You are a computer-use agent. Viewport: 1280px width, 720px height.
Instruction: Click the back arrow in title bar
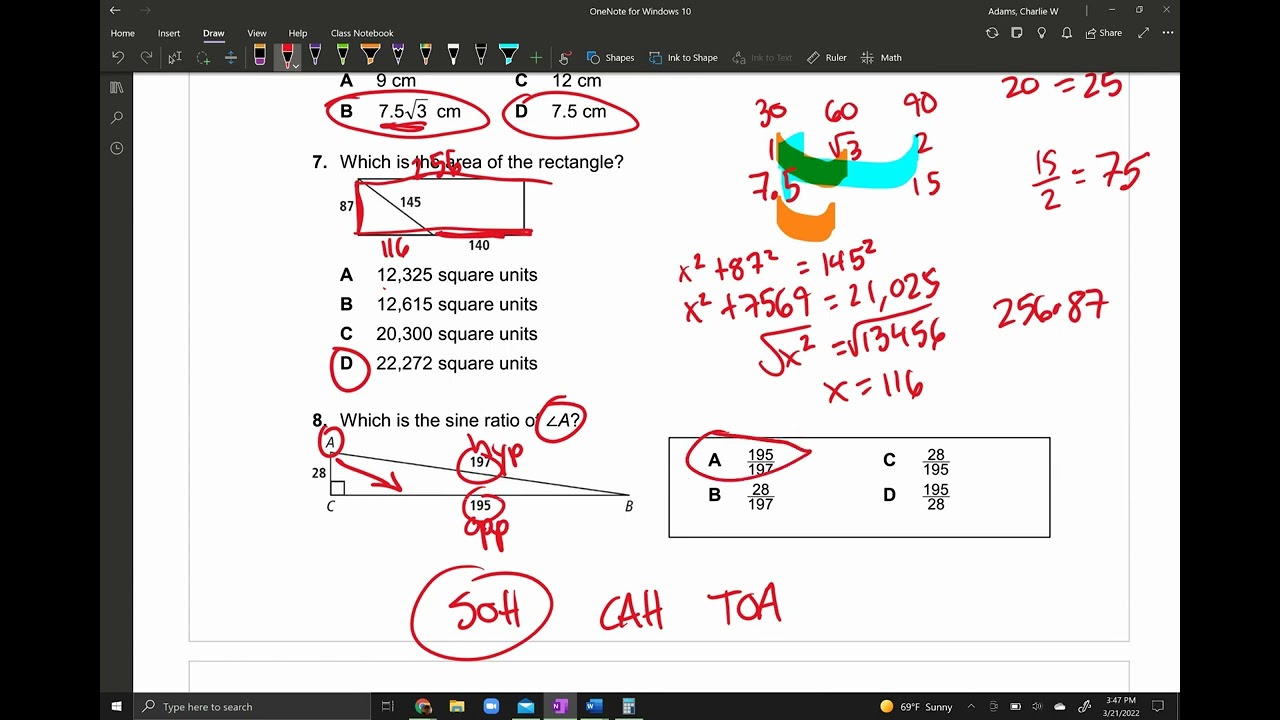(x=115, y=11)
